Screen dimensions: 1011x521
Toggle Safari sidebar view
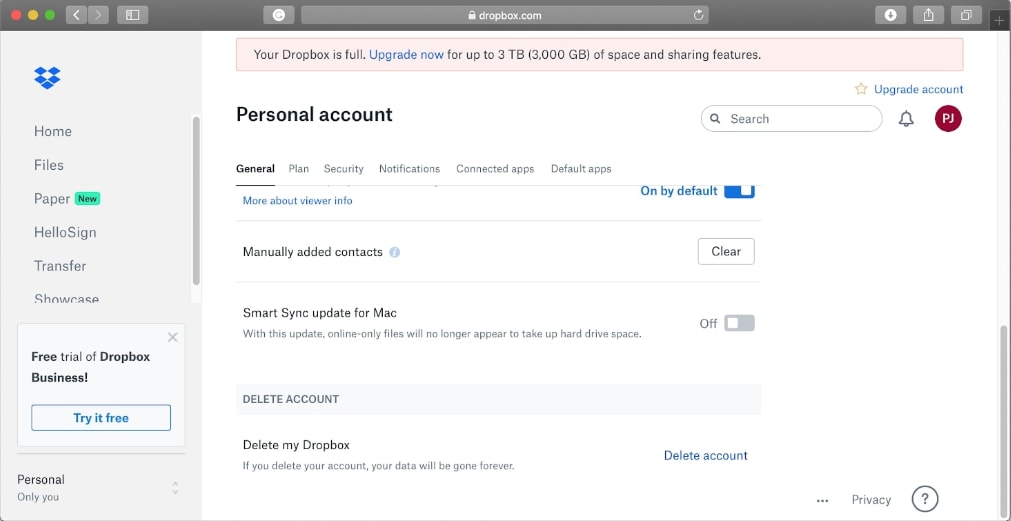tap(132, 15)
